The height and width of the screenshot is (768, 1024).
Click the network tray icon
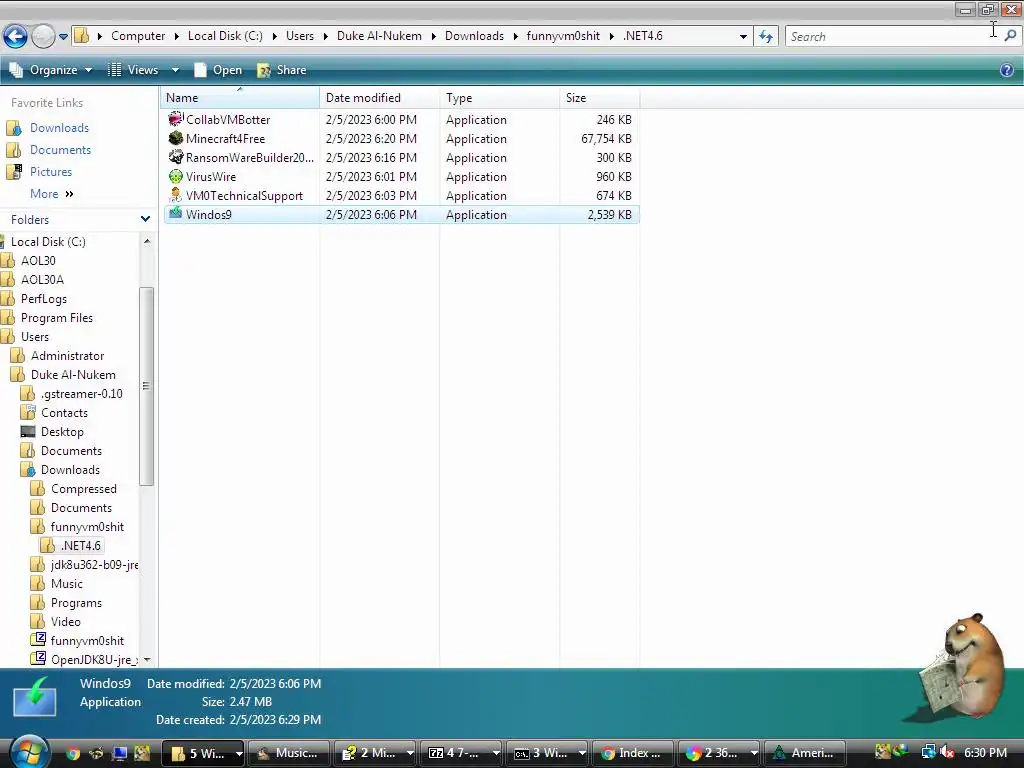pos(928,752)
